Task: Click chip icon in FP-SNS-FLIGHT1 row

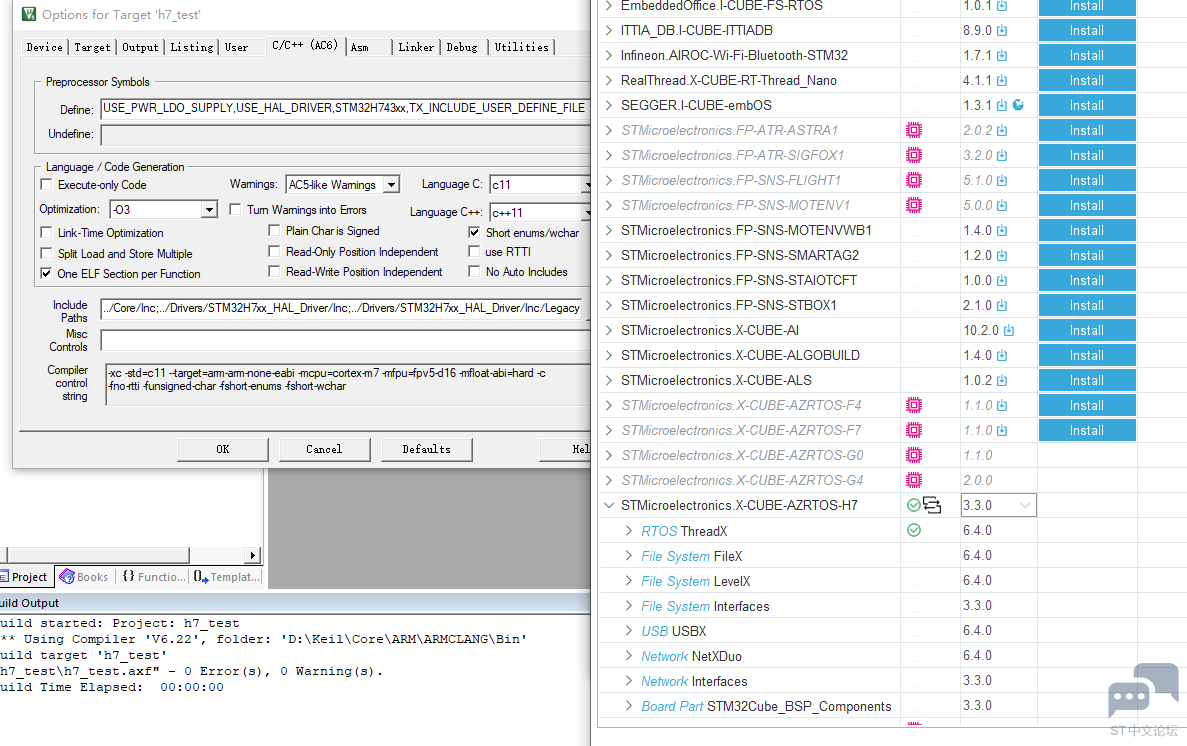Action: click(914, 180)
